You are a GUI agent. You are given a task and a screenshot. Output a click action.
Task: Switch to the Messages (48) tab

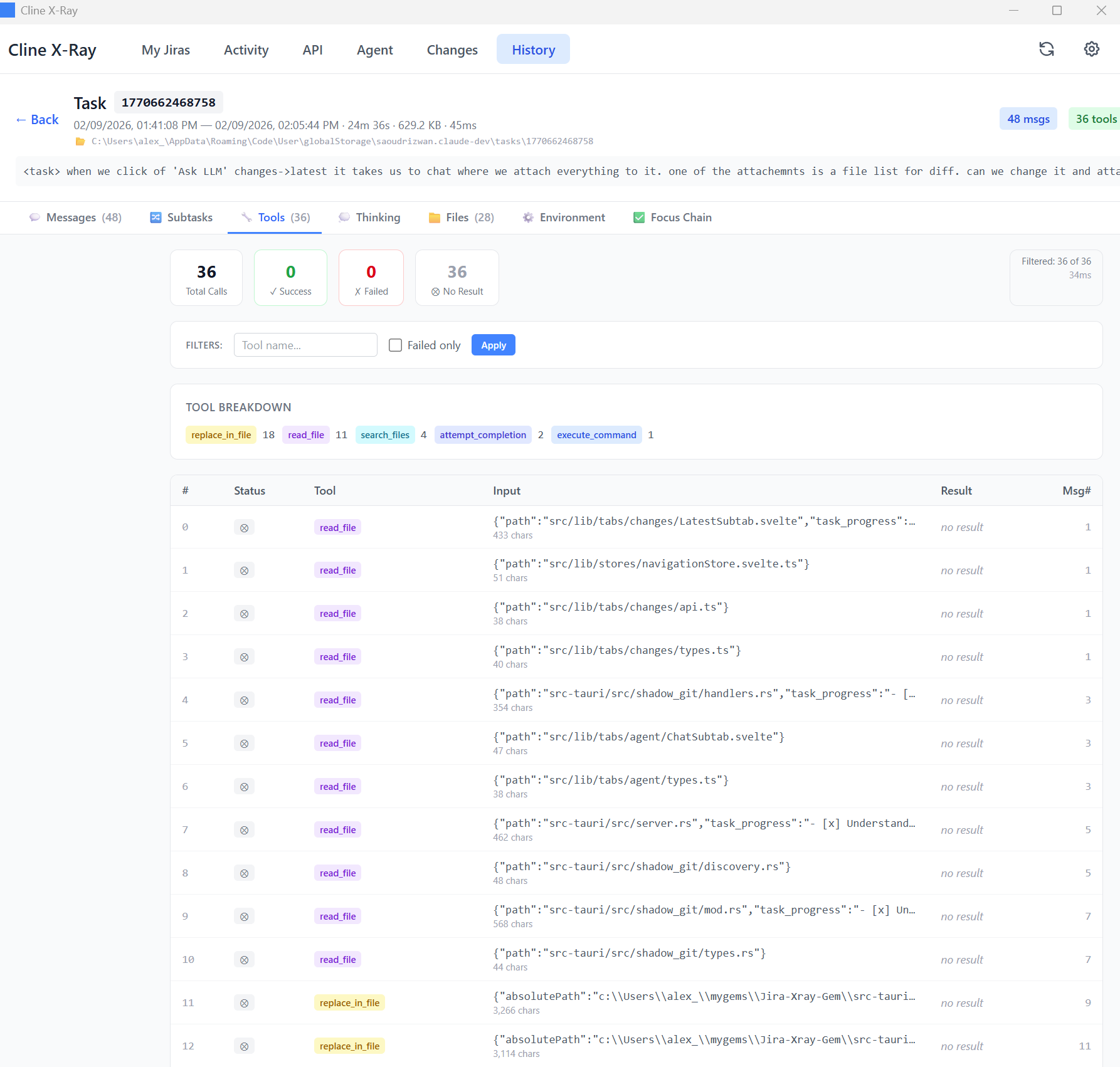[x=75, y=218]
